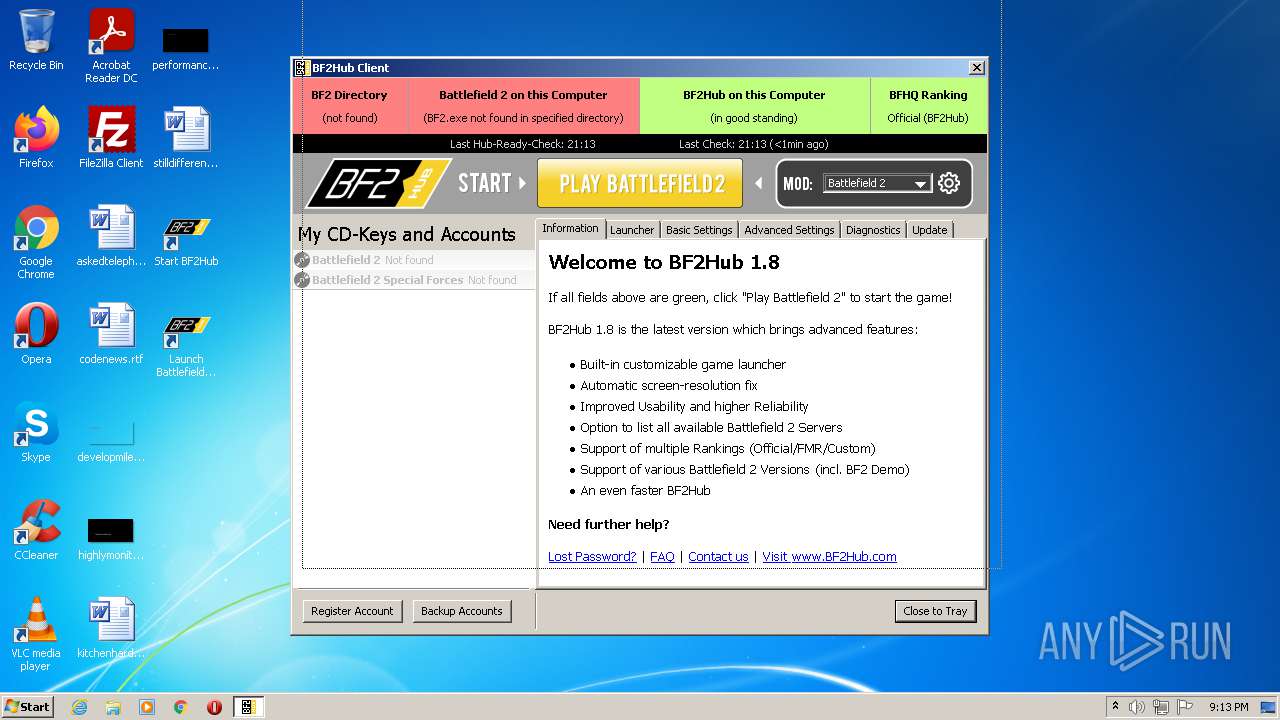Show hidden tray icons arrow
This screenshot has width=1280, height=720.
(x=1115, y=707)
